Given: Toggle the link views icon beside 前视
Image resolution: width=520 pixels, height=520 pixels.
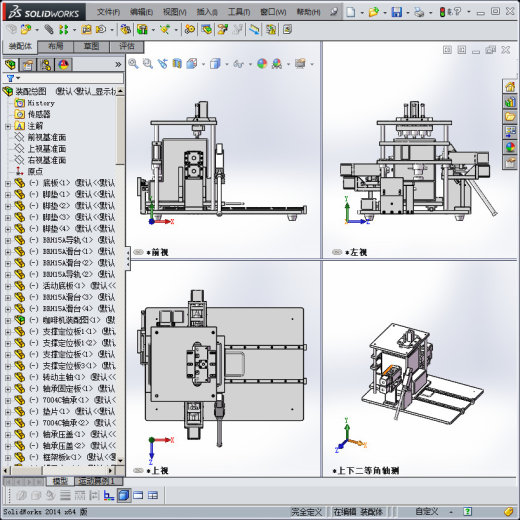Looking at the screenshot, I should (x=138, y=252).
